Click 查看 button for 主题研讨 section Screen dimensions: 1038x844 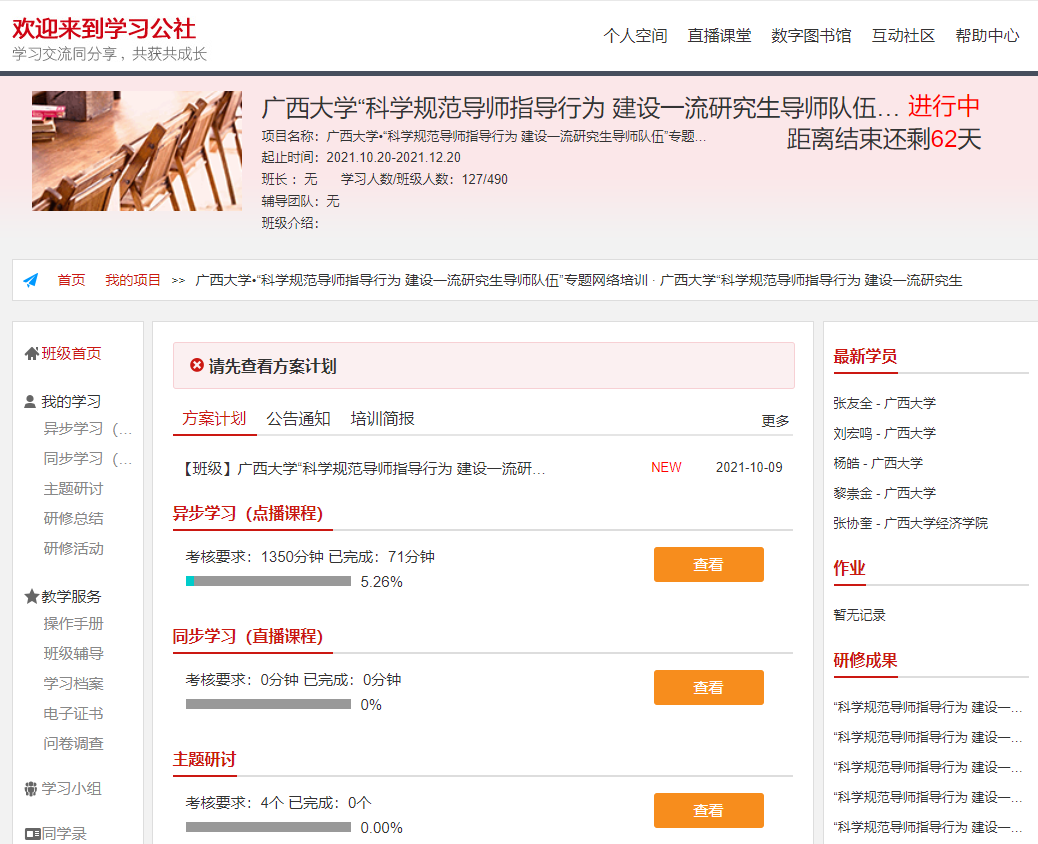point(708,811)
